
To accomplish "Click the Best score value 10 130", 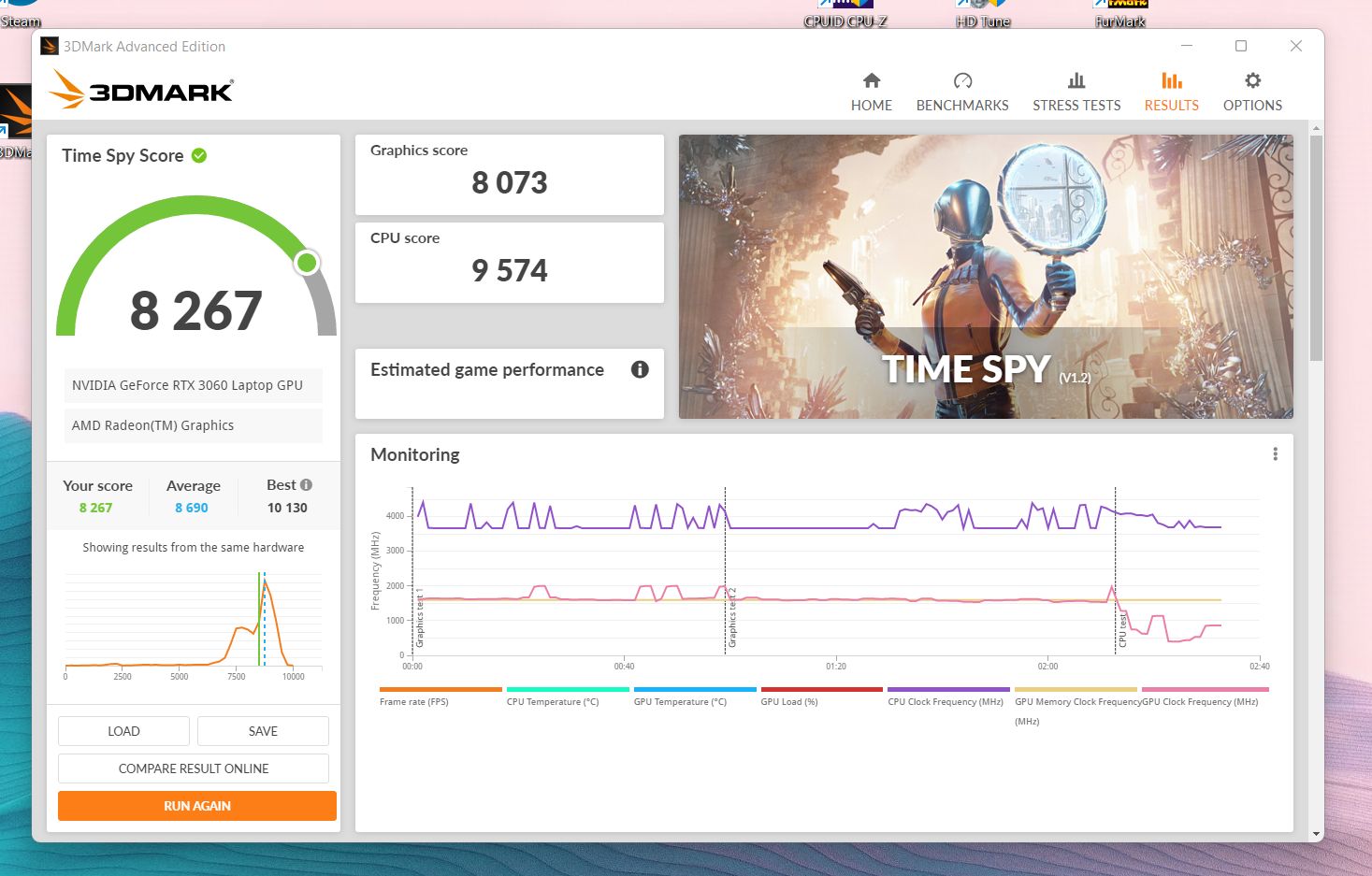I will (287, 508).
